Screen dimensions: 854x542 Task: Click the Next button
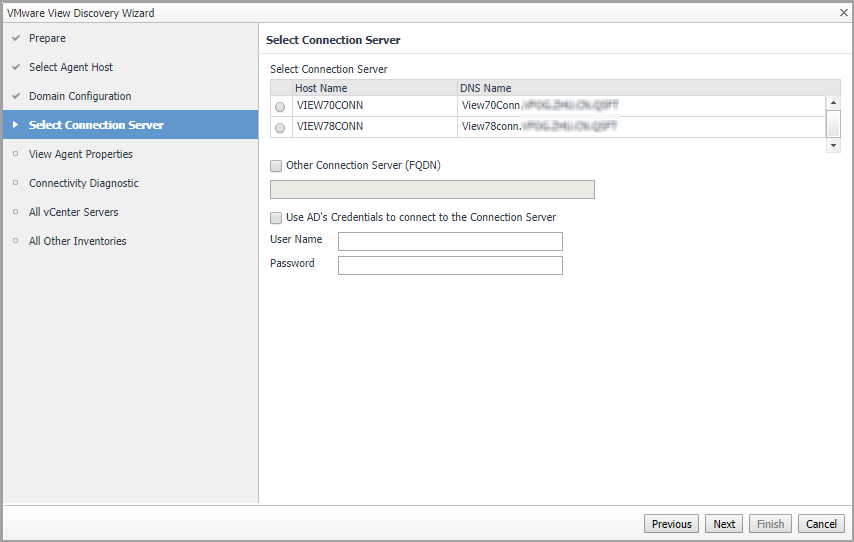[724, 524]
